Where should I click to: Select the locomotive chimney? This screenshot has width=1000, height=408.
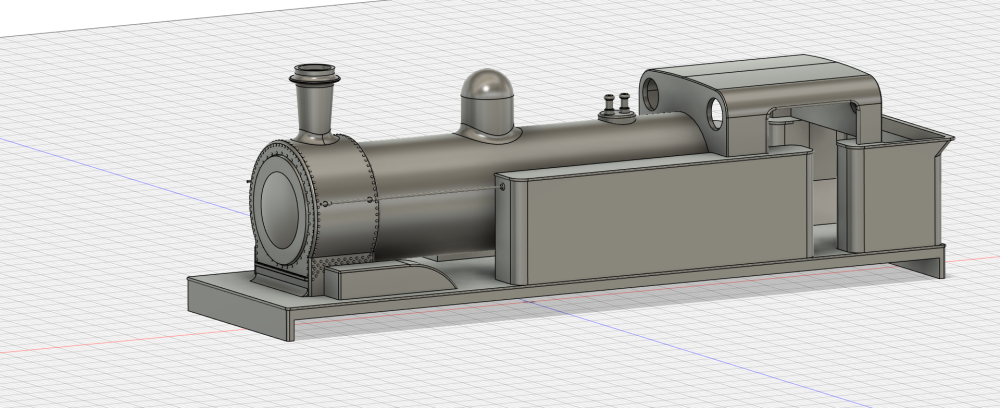click(314, 104)
